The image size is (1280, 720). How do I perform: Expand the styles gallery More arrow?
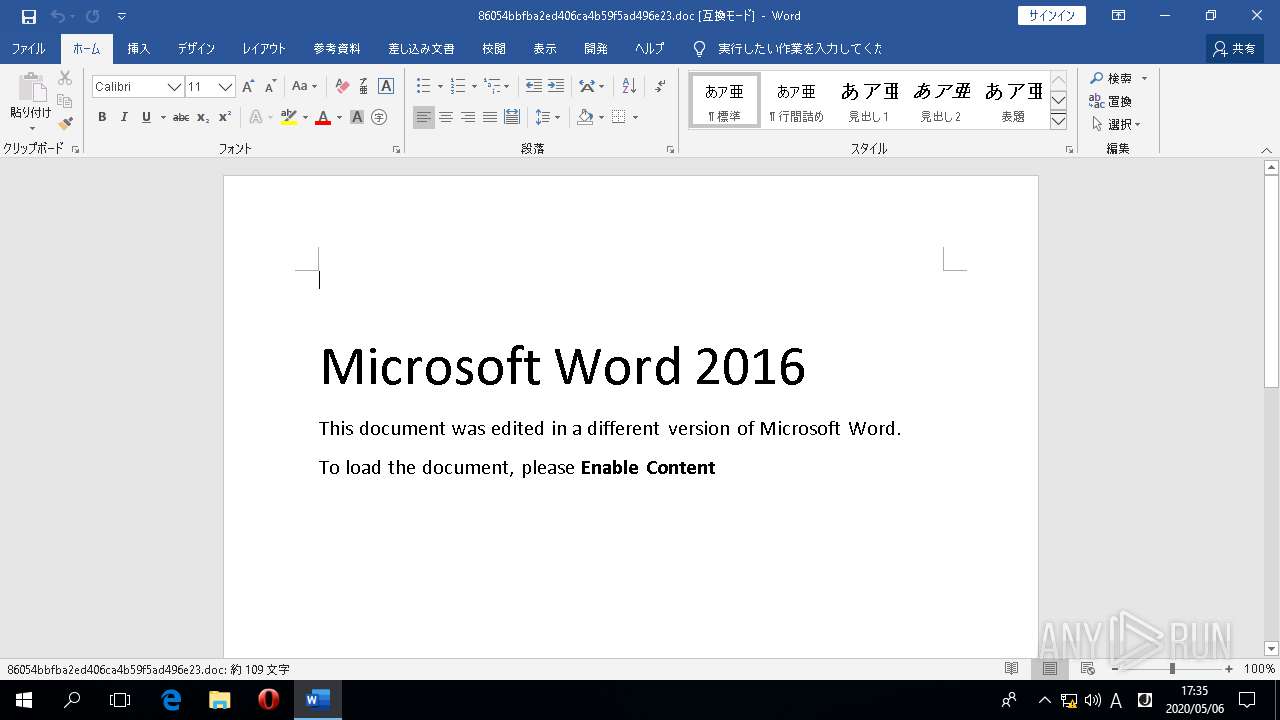click(x=1059, y=121)
